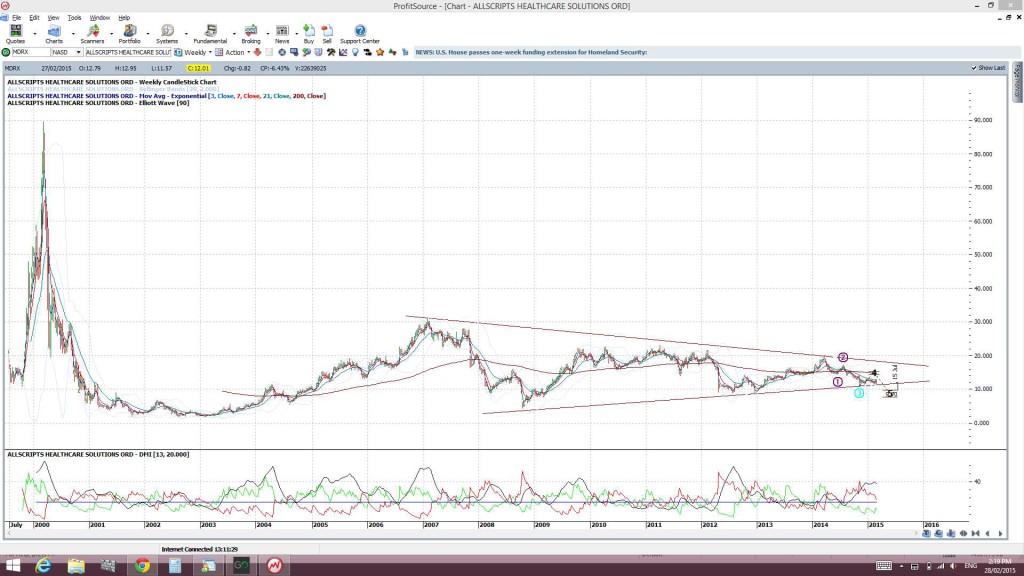
Task: Expand the Quotes dropdown arrow
Action: tap(35, 33)
